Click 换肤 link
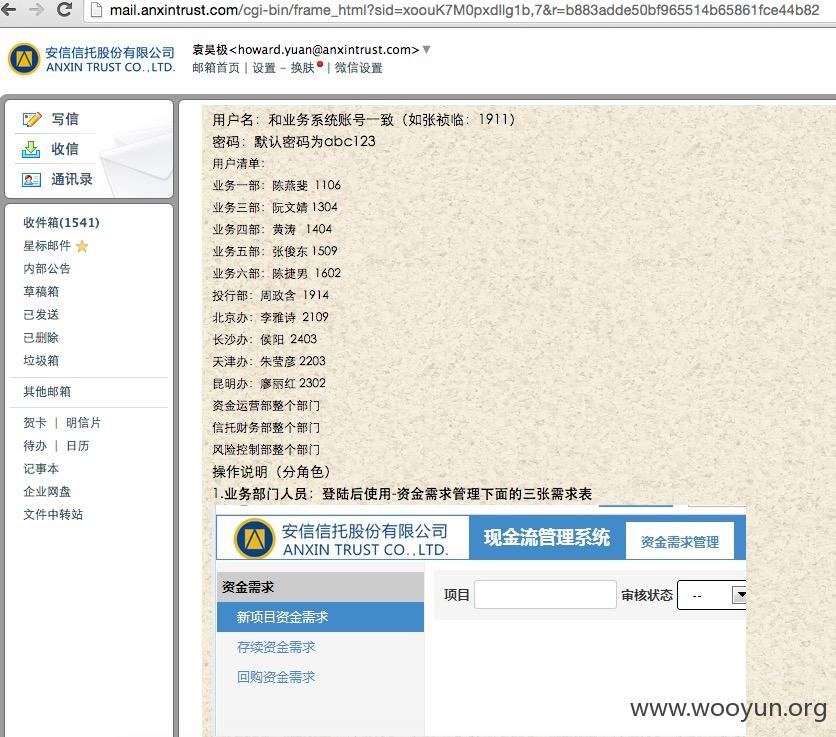This screenshot has height=737, width=836. coord(302,68)
